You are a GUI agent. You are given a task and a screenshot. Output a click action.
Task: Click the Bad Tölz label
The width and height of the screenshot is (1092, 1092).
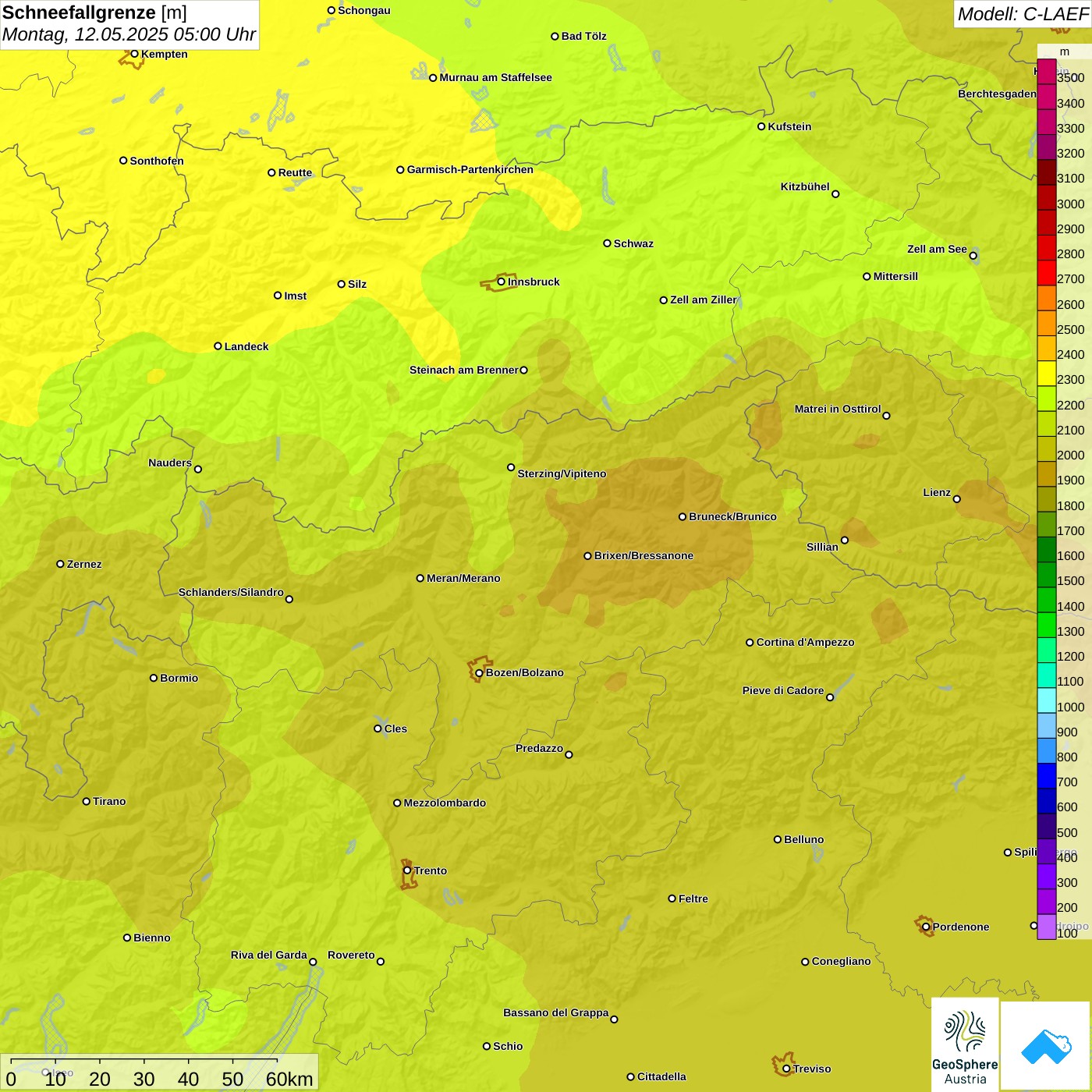(x=584, y=36)
